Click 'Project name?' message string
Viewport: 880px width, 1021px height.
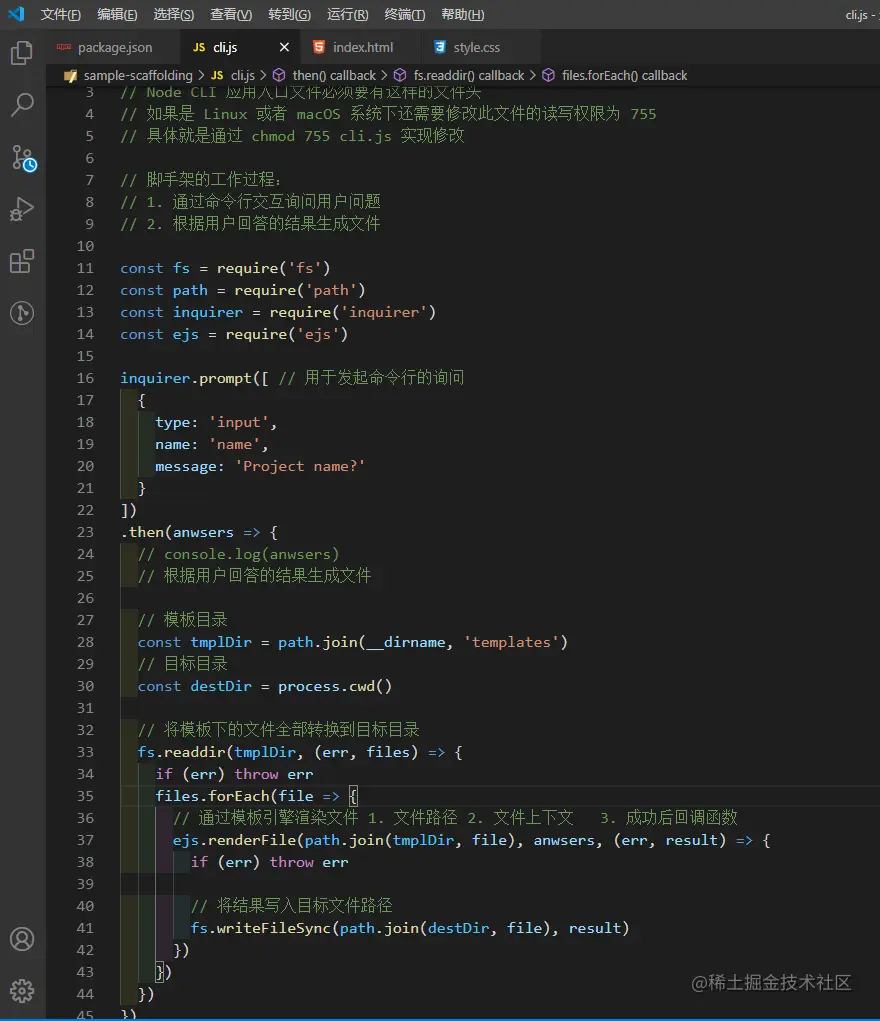click(x=300, y=466)
